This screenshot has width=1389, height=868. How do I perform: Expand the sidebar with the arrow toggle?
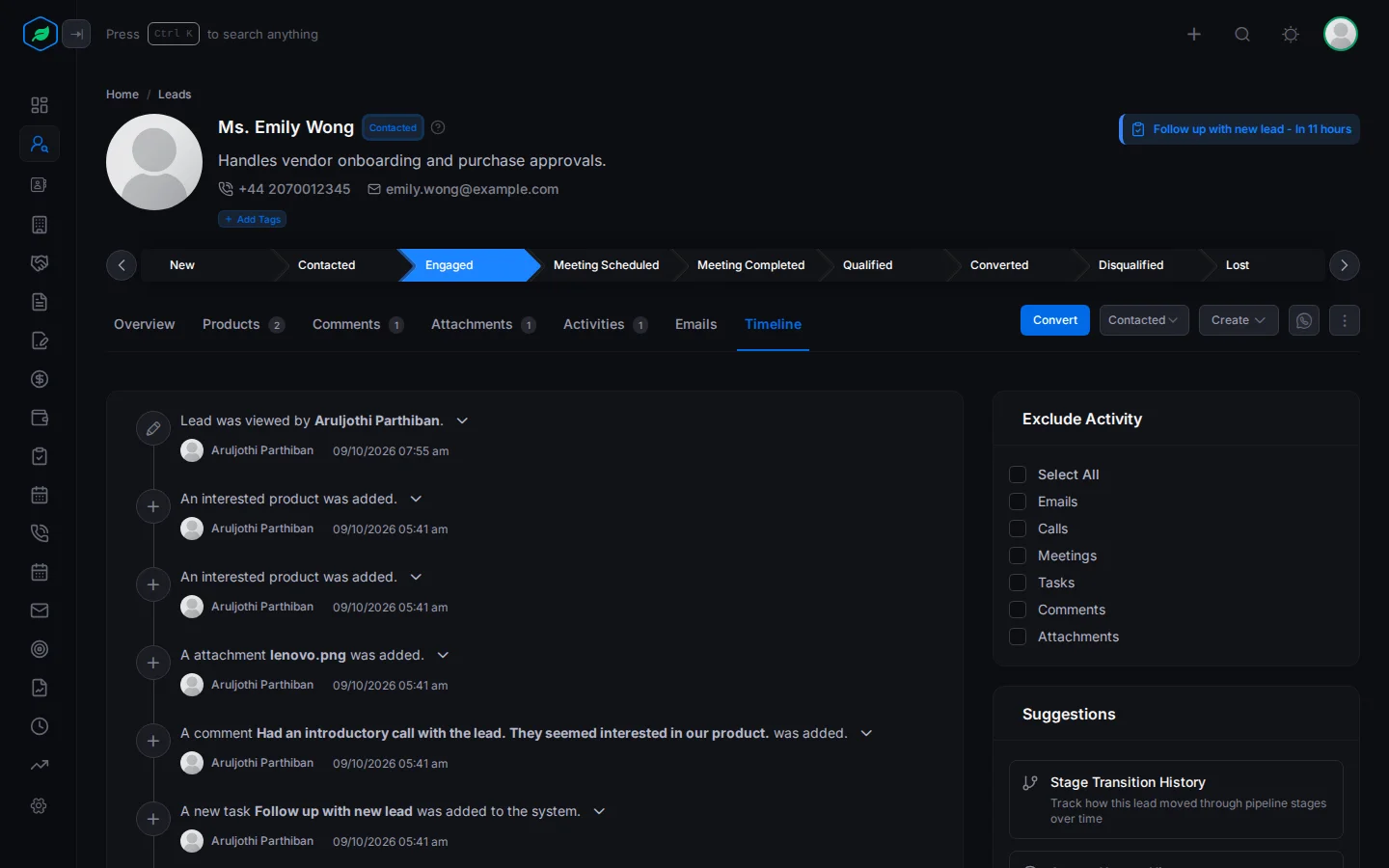76,34
